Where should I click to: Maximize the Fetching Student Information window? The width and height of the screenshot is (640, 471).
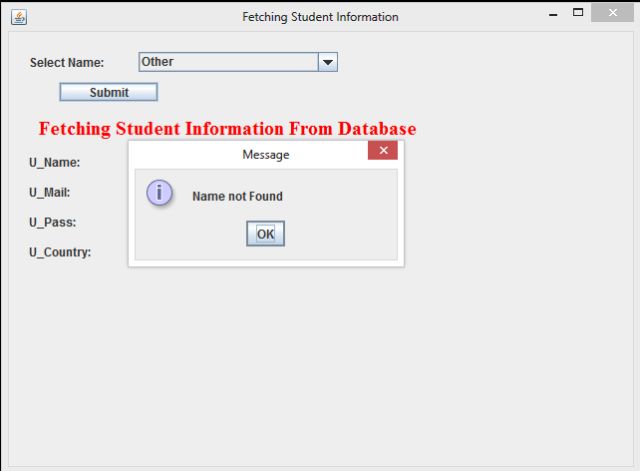click(578, 13)
